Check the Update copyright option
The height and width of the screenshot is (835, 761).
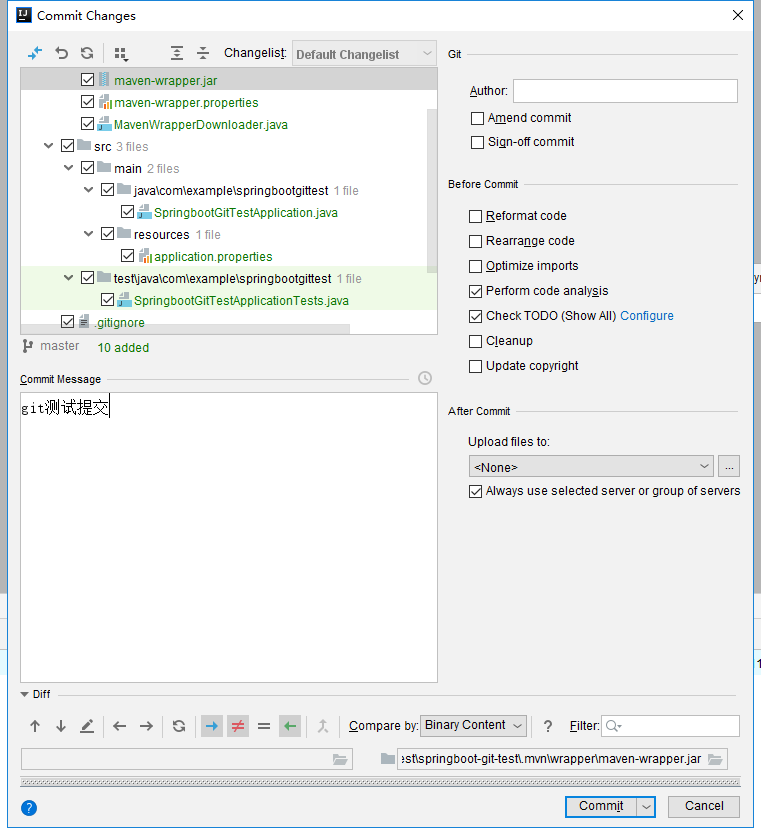tap(475, 366)
